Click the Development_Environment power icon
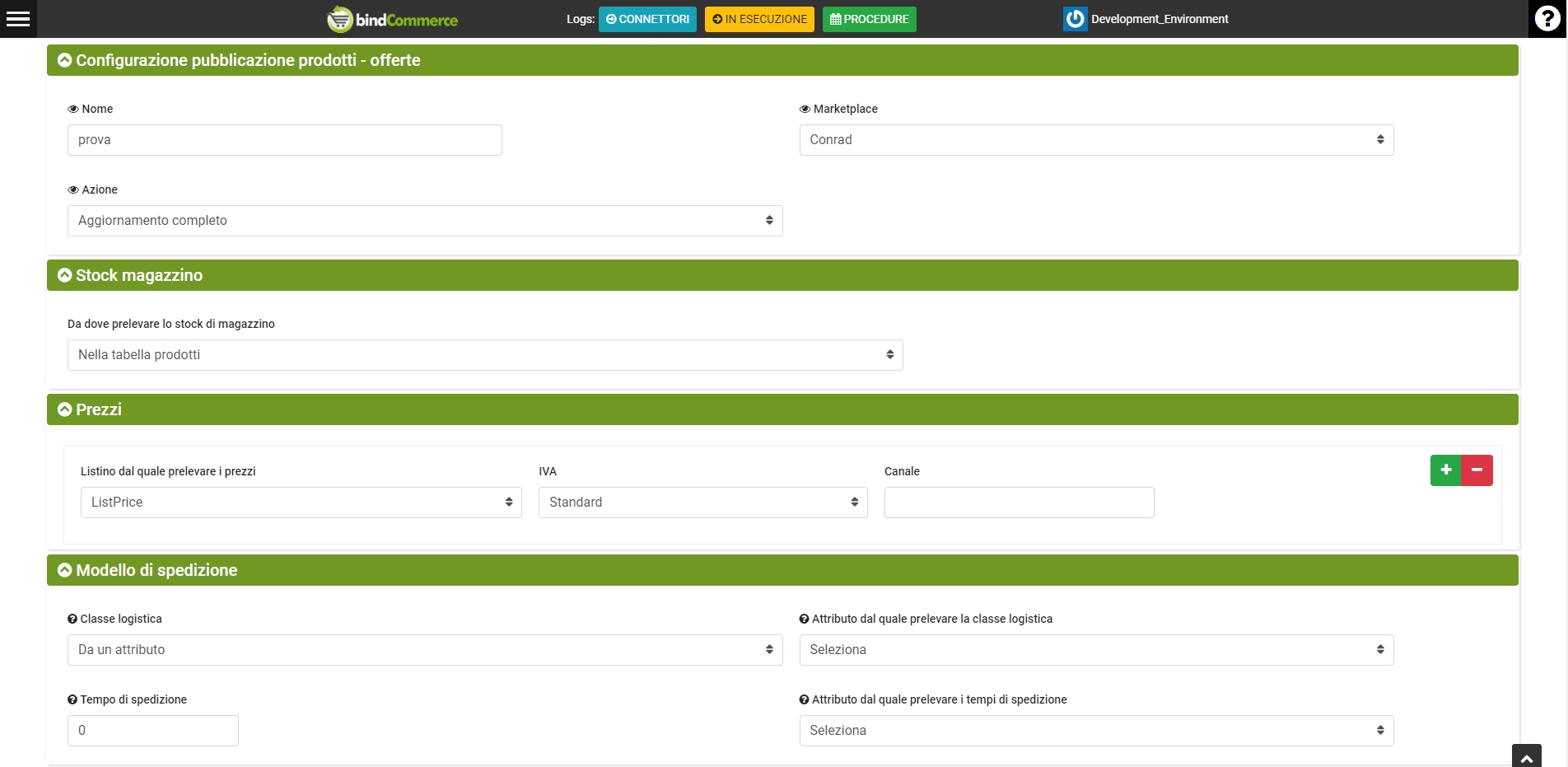The image size is (1568, 767). click(x=1075, y=19)
